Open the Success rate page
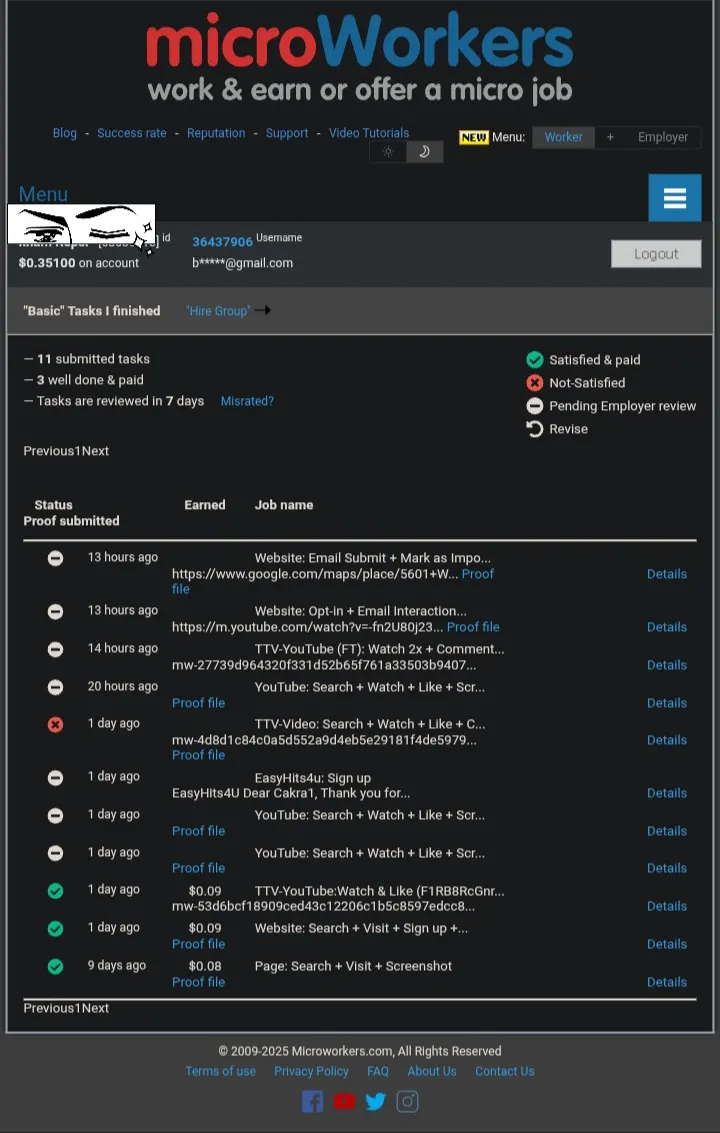Image resolution: width=720 pixels, height=1133 pixels. click(x=132, y=133)
